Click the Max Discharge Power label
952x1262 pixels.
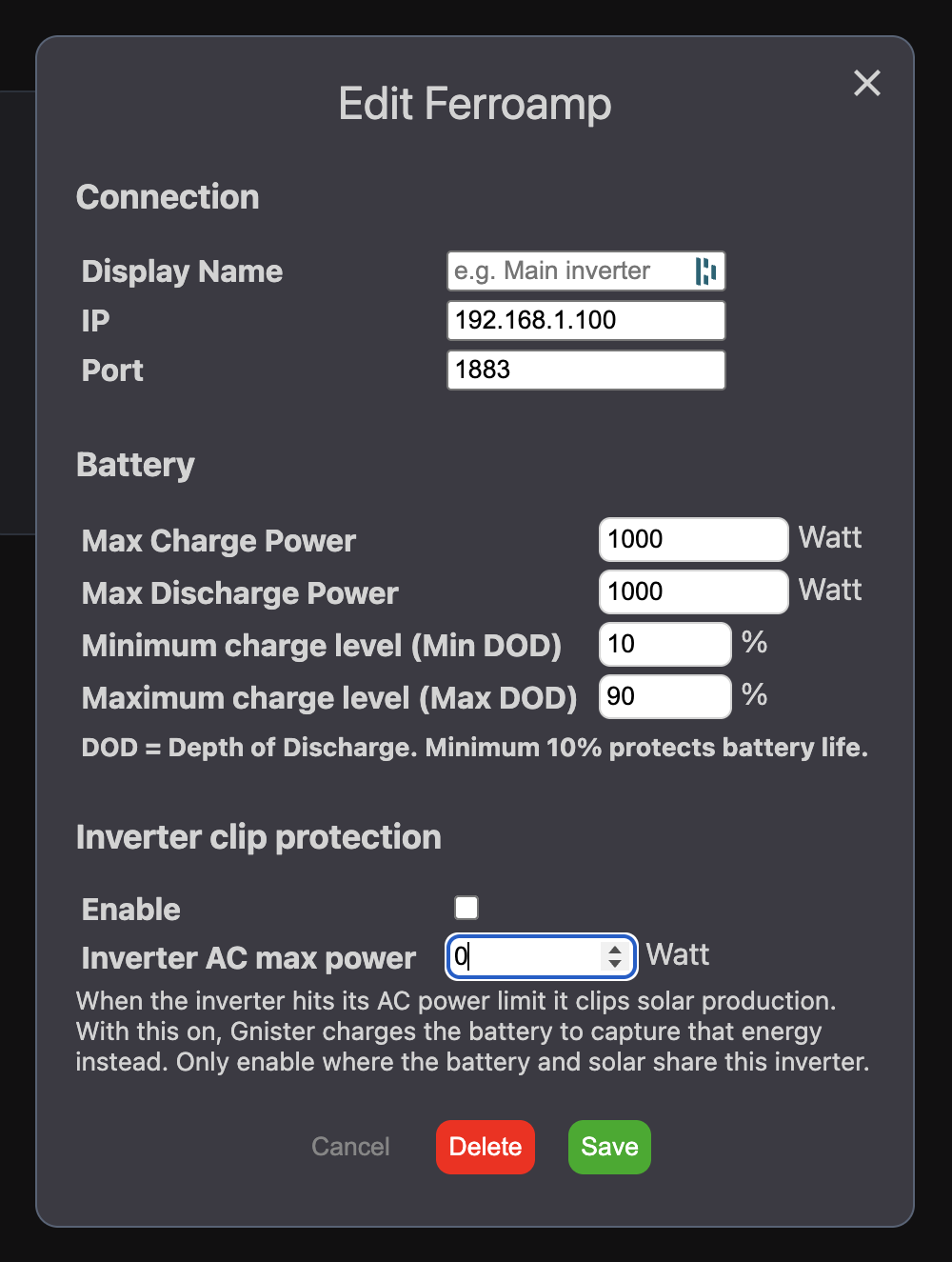pos(240,593)
